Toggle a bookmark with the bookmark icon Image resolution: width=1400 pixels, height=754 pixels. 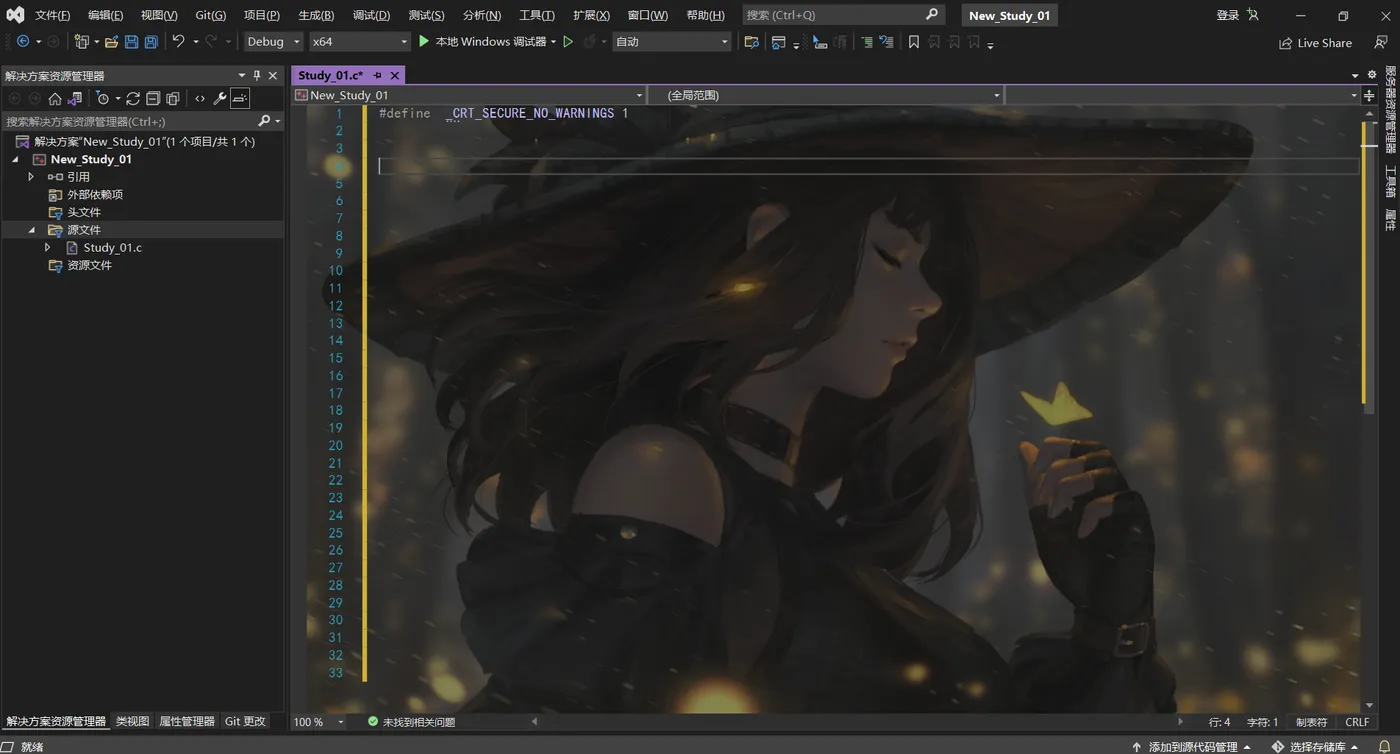tap(913, 42)
